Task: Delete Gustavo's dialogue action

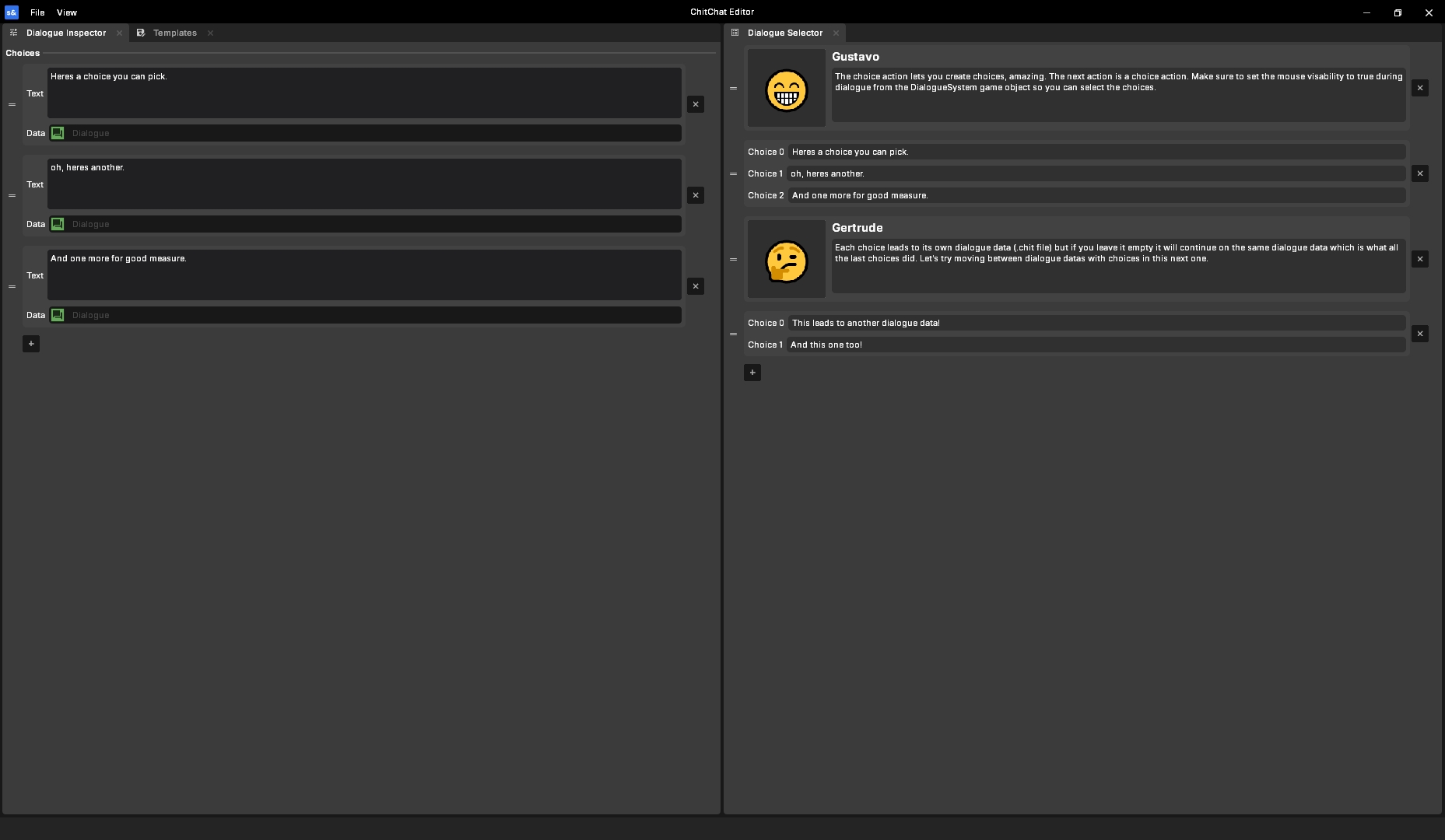Action: [1420, 88]
